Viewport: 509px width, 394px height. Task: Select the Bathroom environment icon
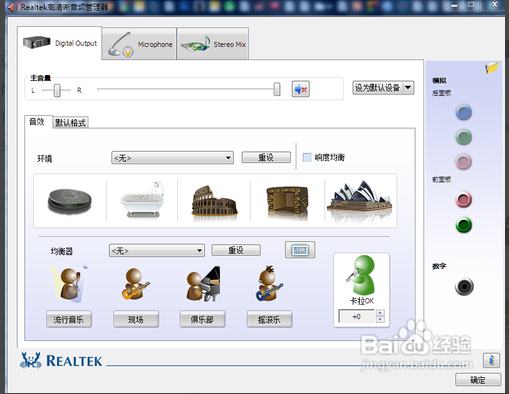pos(142,200)
